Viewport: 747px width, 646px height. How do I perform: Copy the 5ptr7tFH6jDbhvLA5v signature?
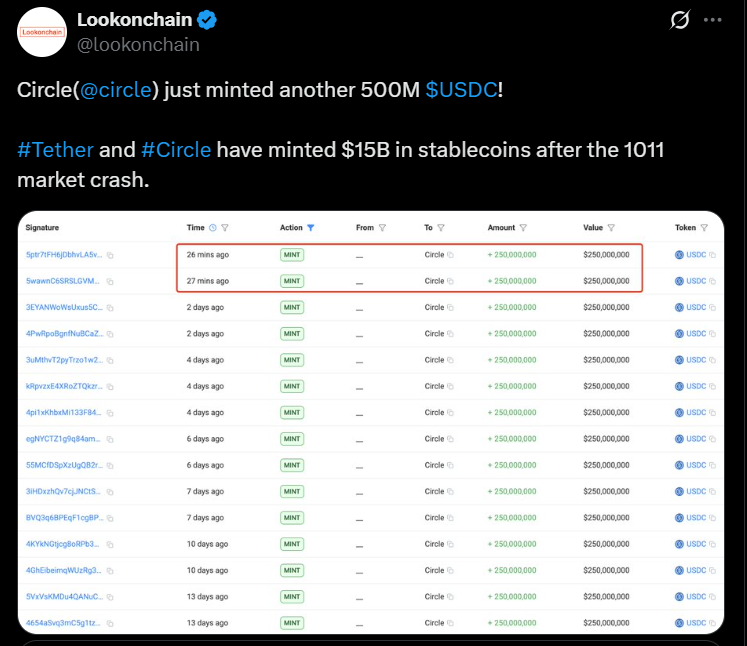[110, 255]
